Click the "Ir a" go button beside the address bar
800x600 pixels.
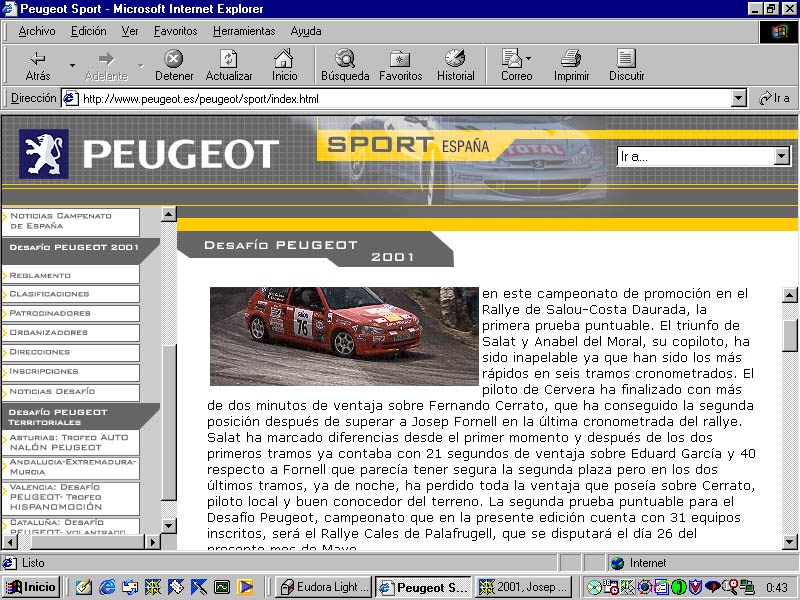[x=774, y=98]
